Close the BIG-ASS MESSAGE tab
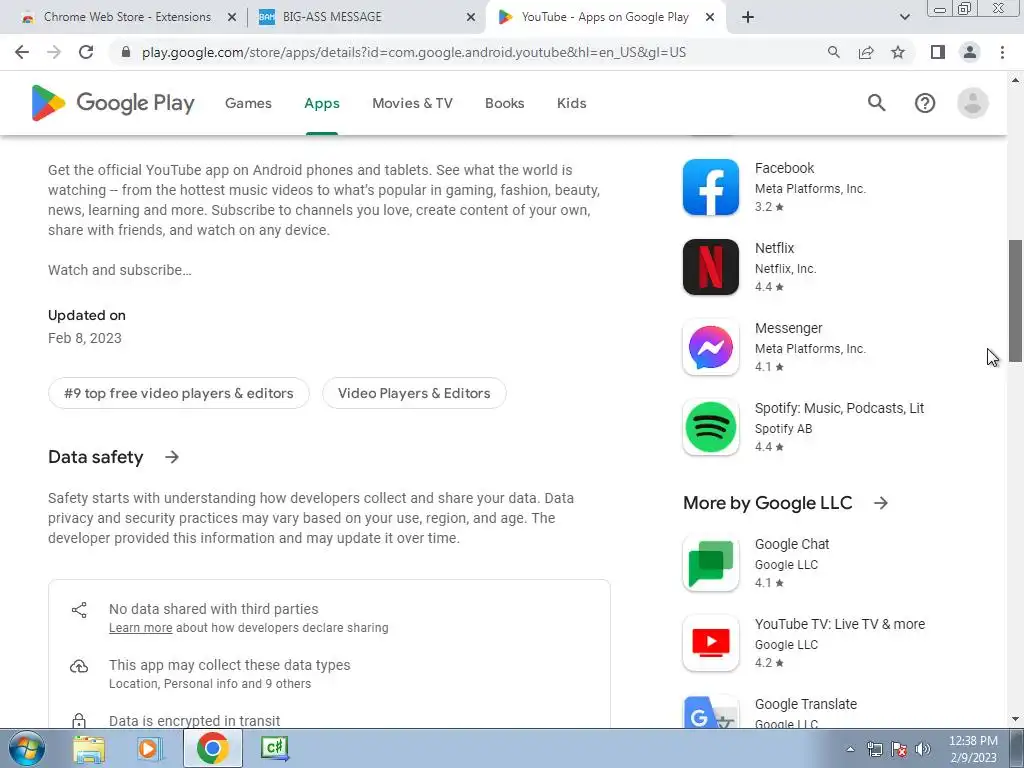Viewport: 1024px width, 768px height. pos(471,17)
